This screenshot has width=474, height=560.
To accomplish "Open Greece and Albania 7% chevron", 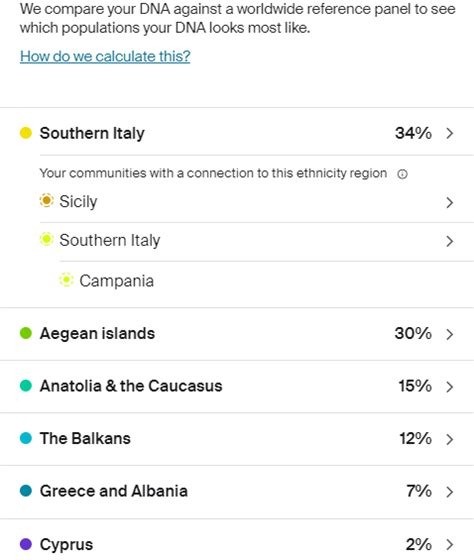I will (x=450, y=492).
